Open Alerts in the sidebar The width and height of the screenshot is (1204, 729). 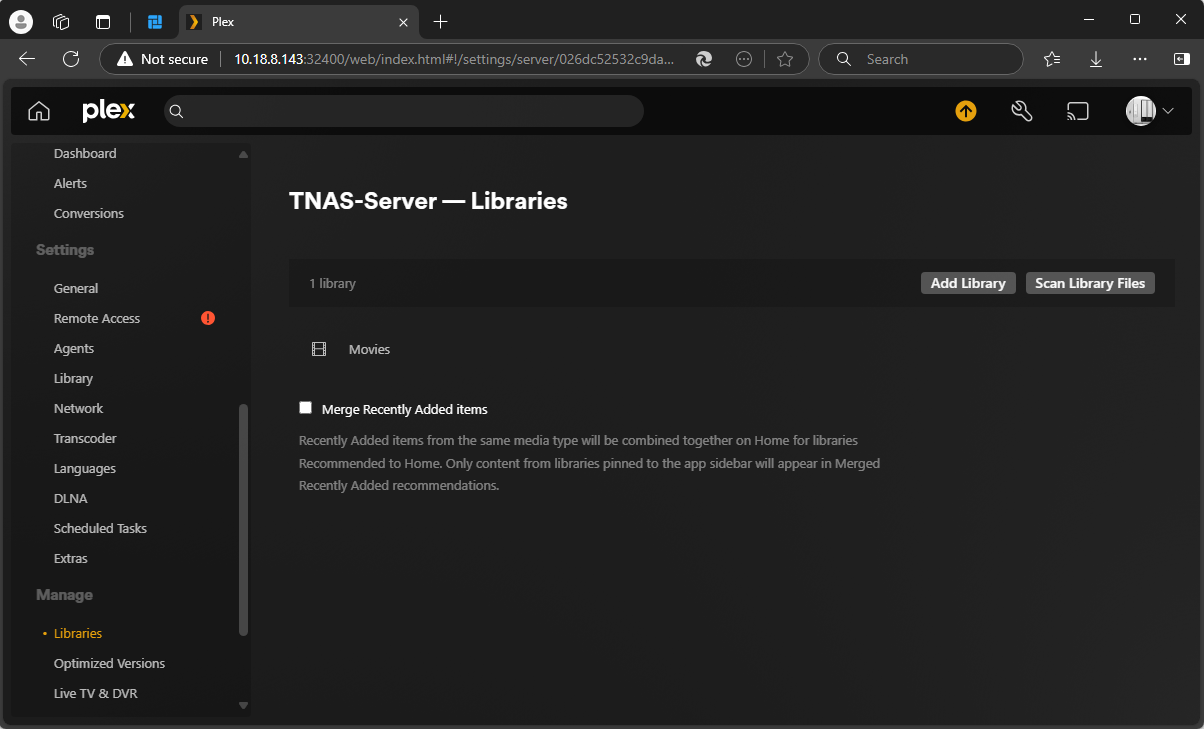[70, 183]
